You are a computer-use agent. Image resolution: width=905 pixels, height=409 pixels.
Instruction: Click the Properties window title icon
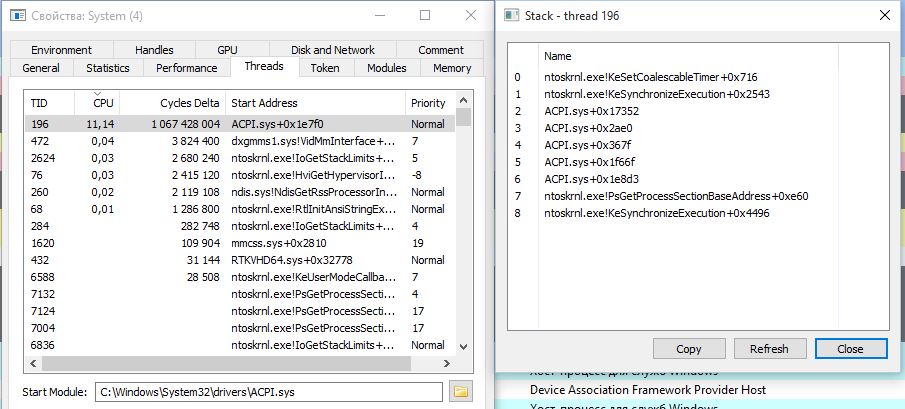18,16
